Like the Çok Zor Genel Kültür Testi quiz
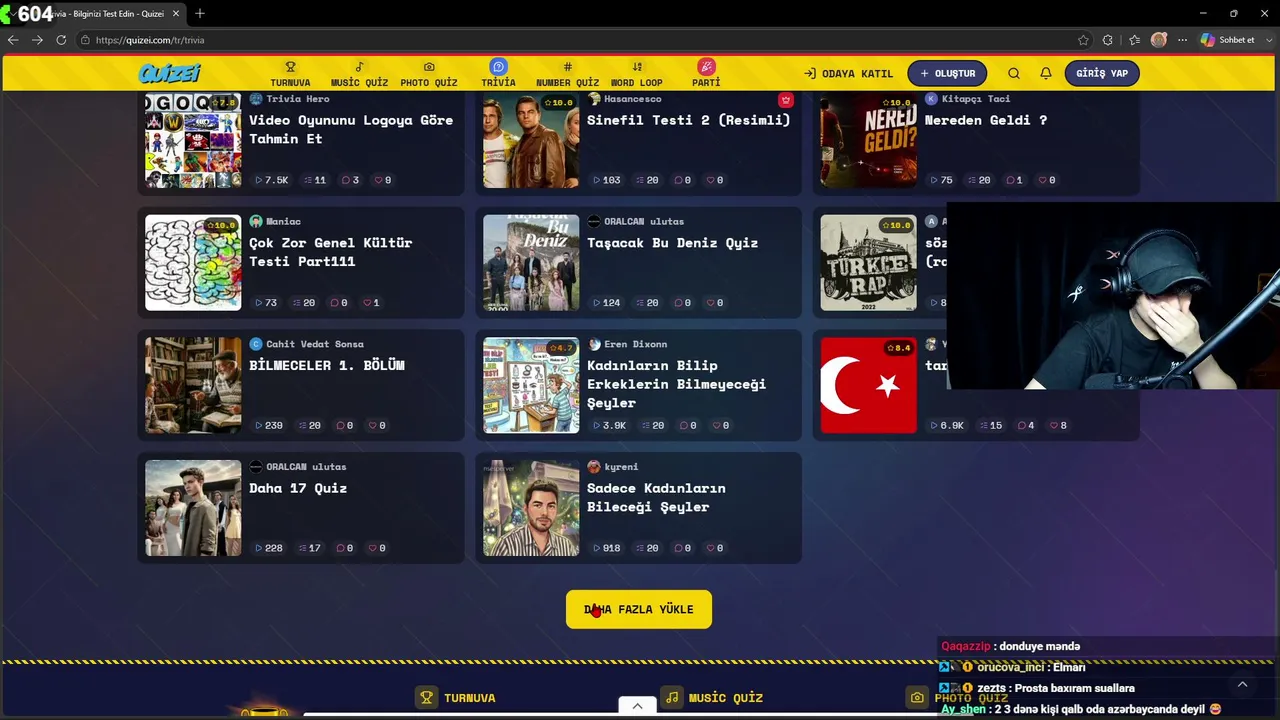1280x720 pixels. click(370, 303)
